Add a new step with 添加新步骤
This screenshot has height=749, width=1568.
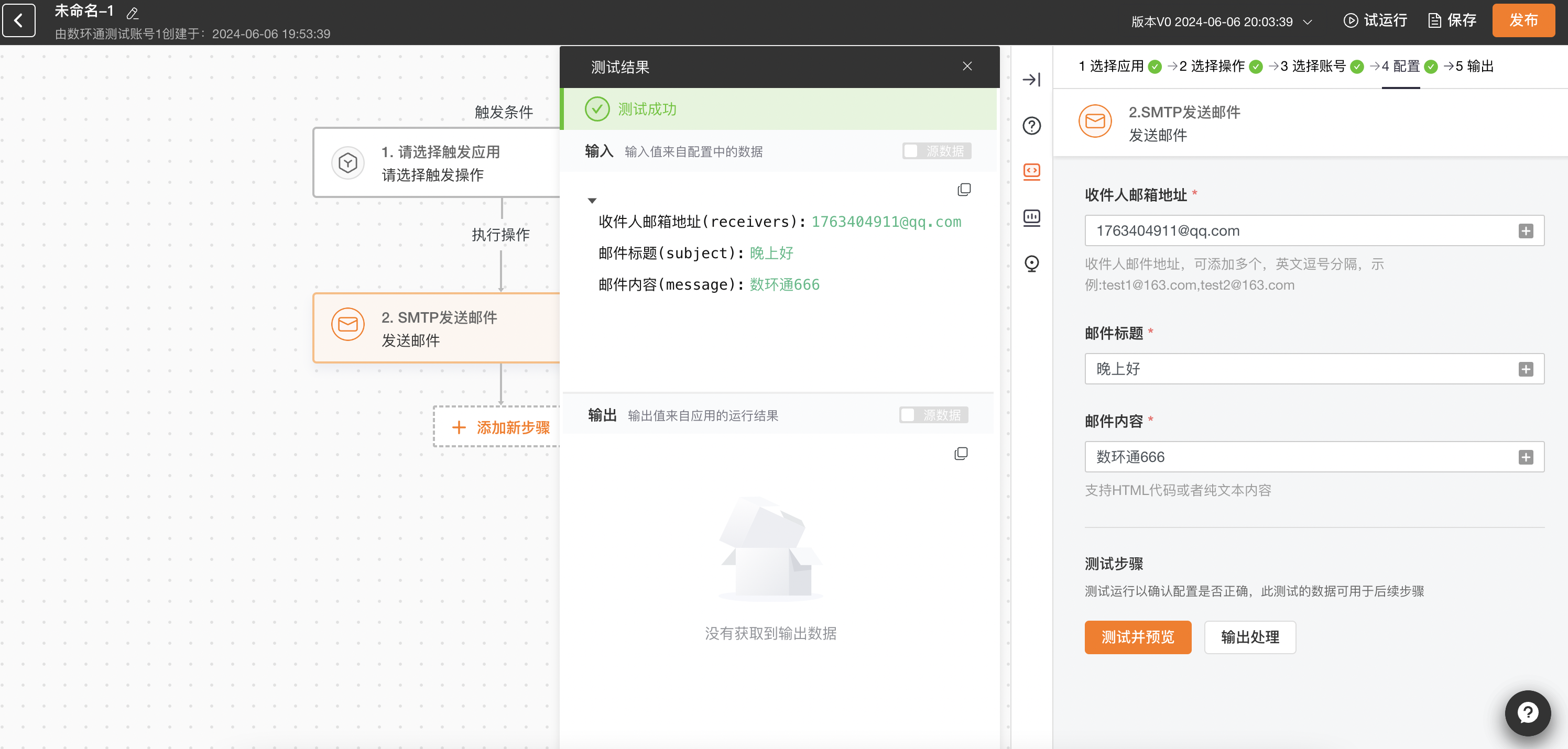[x=498, y=427]
